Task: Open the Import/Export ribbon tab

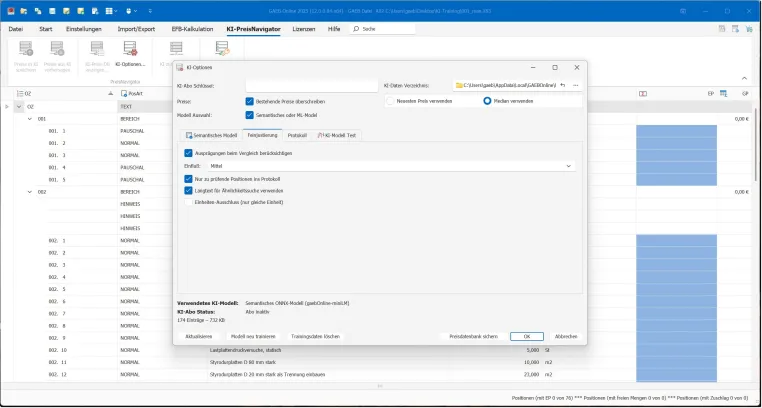Action: [136, 29]
